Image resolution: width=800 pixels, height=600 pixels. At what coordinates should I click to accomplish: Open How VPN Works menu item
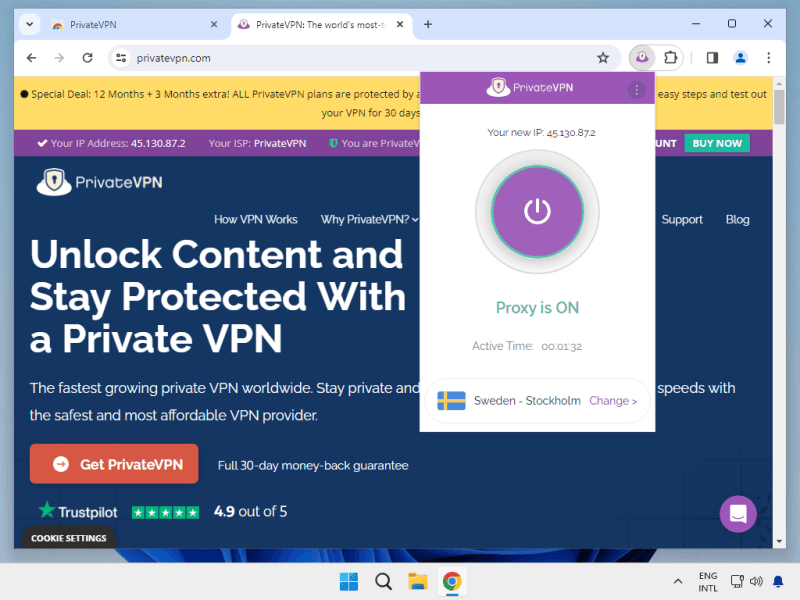(256, 219)
